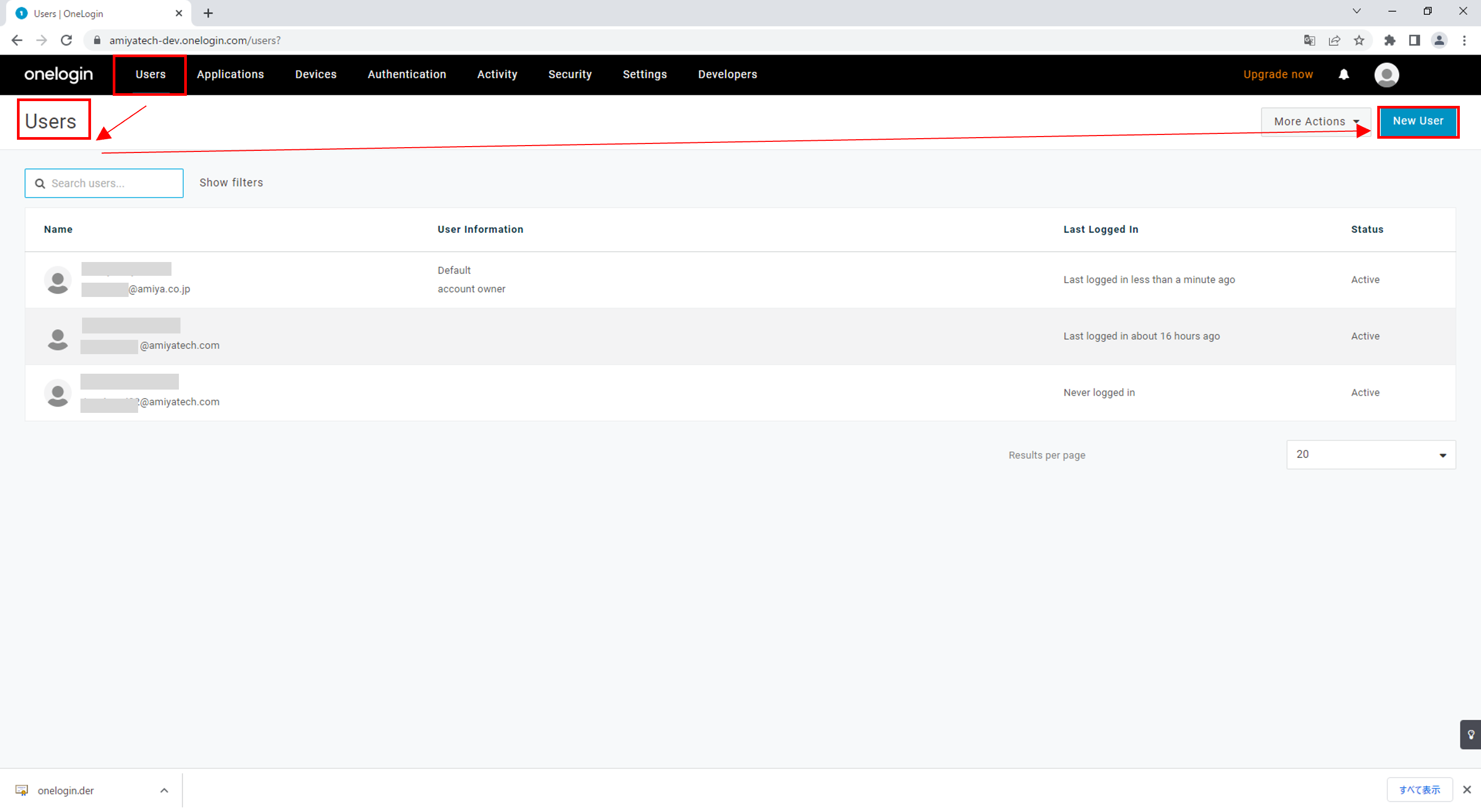1481x812 pixels.
Task: Open the Results per page dropdown
Action: [x=1370, y=454]
